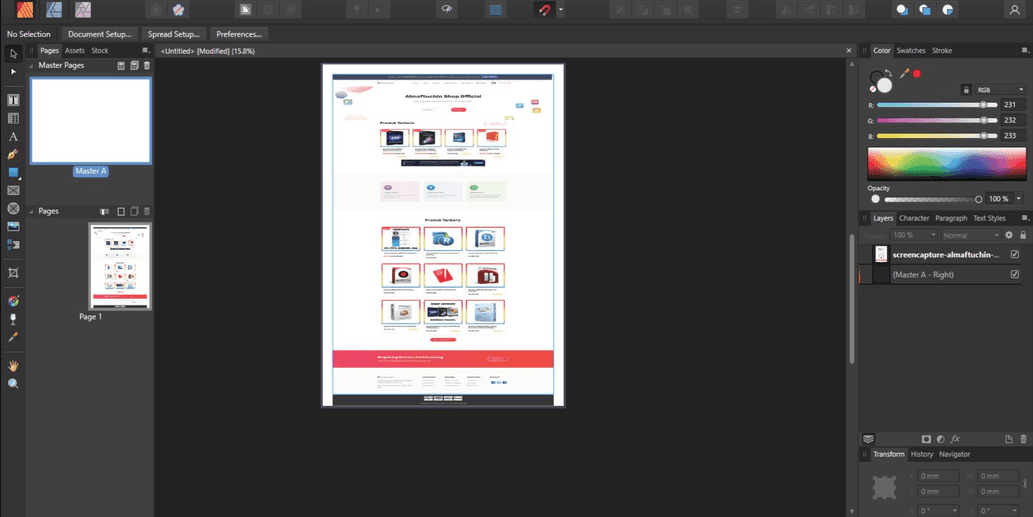Click the Snapping magnet icon

(544, 10)
